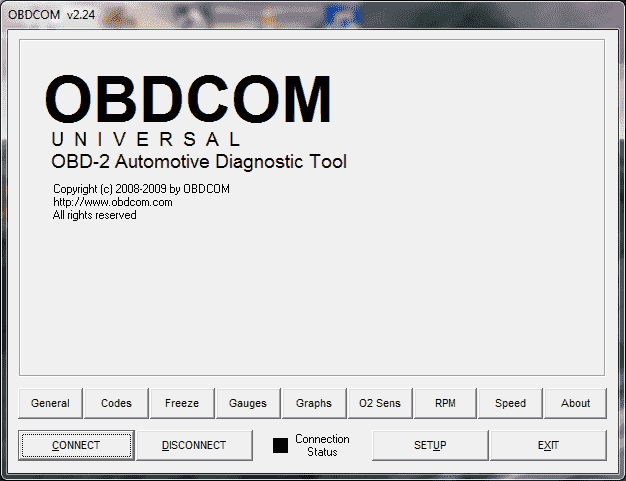Switch to the Graphs view
The width and height of the screenshot is (626, 481).
pos(314,403)
